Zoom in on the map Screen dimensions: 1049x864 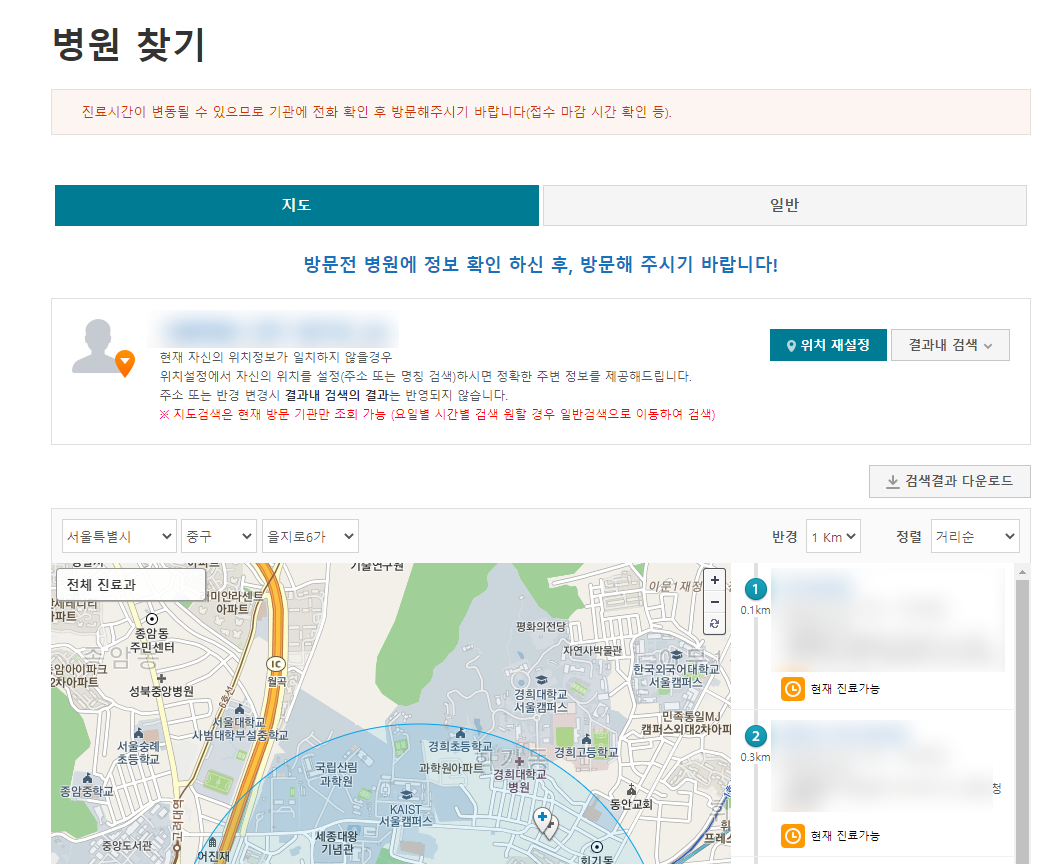(x=714, y=580)
